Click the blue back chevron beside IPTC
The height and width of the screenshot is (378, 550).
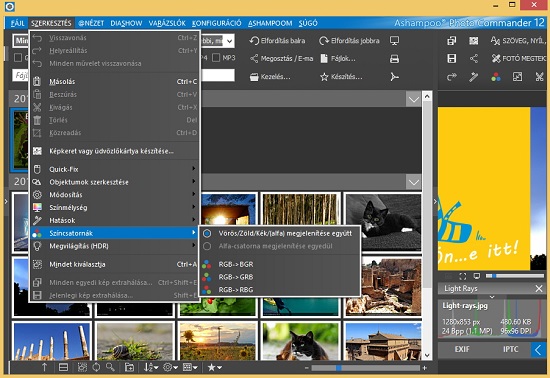click(537, 350)
